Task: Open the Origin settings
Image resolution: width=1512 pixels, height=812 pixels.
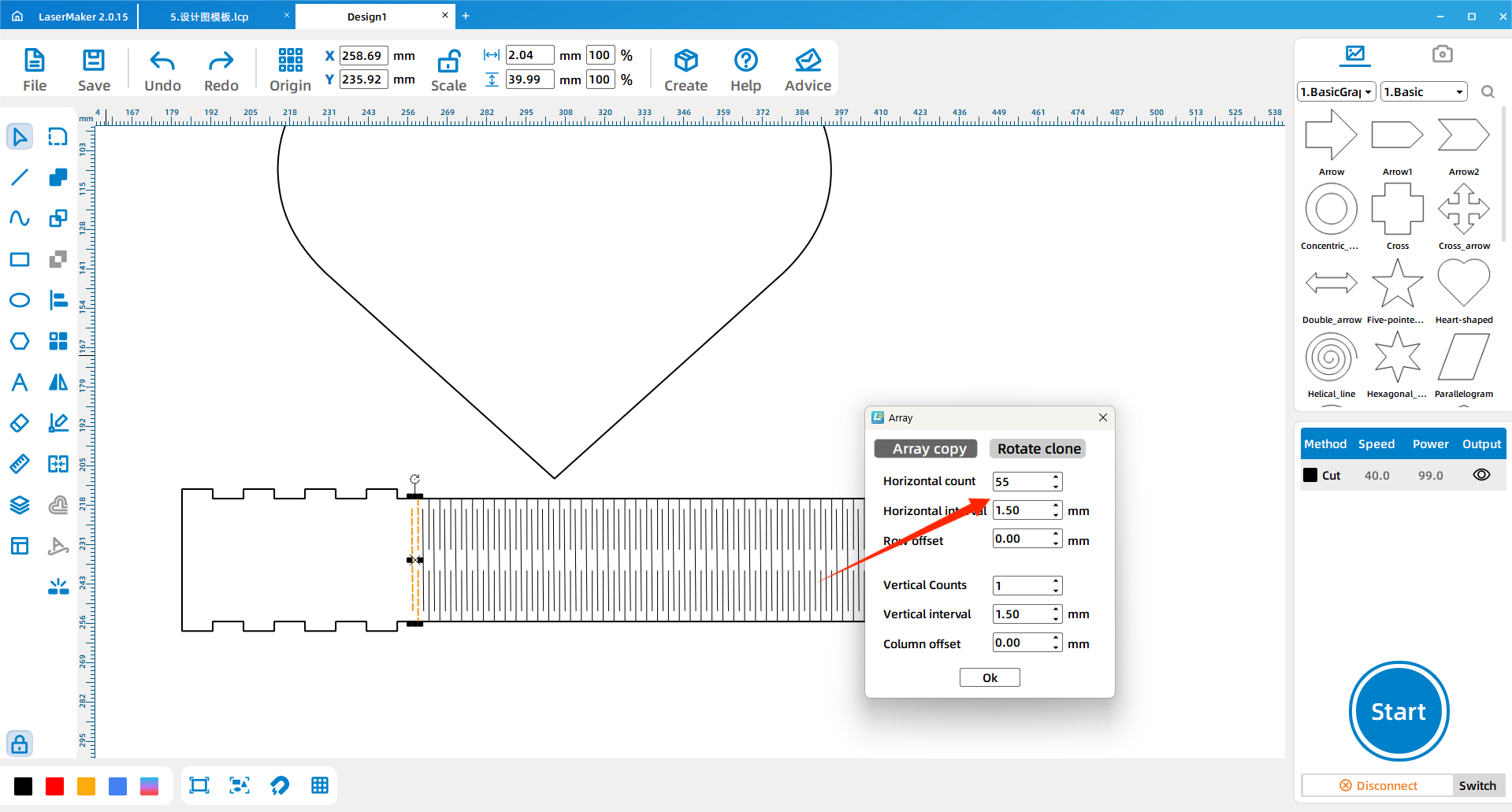Action: pyautogui.click(x=290, y=69)
